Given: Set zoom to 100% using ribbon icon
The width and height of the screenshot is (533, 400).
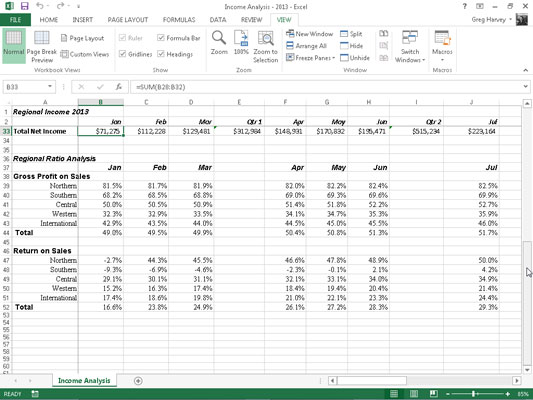Looking at the screenshot, I should tap(241, 38).
